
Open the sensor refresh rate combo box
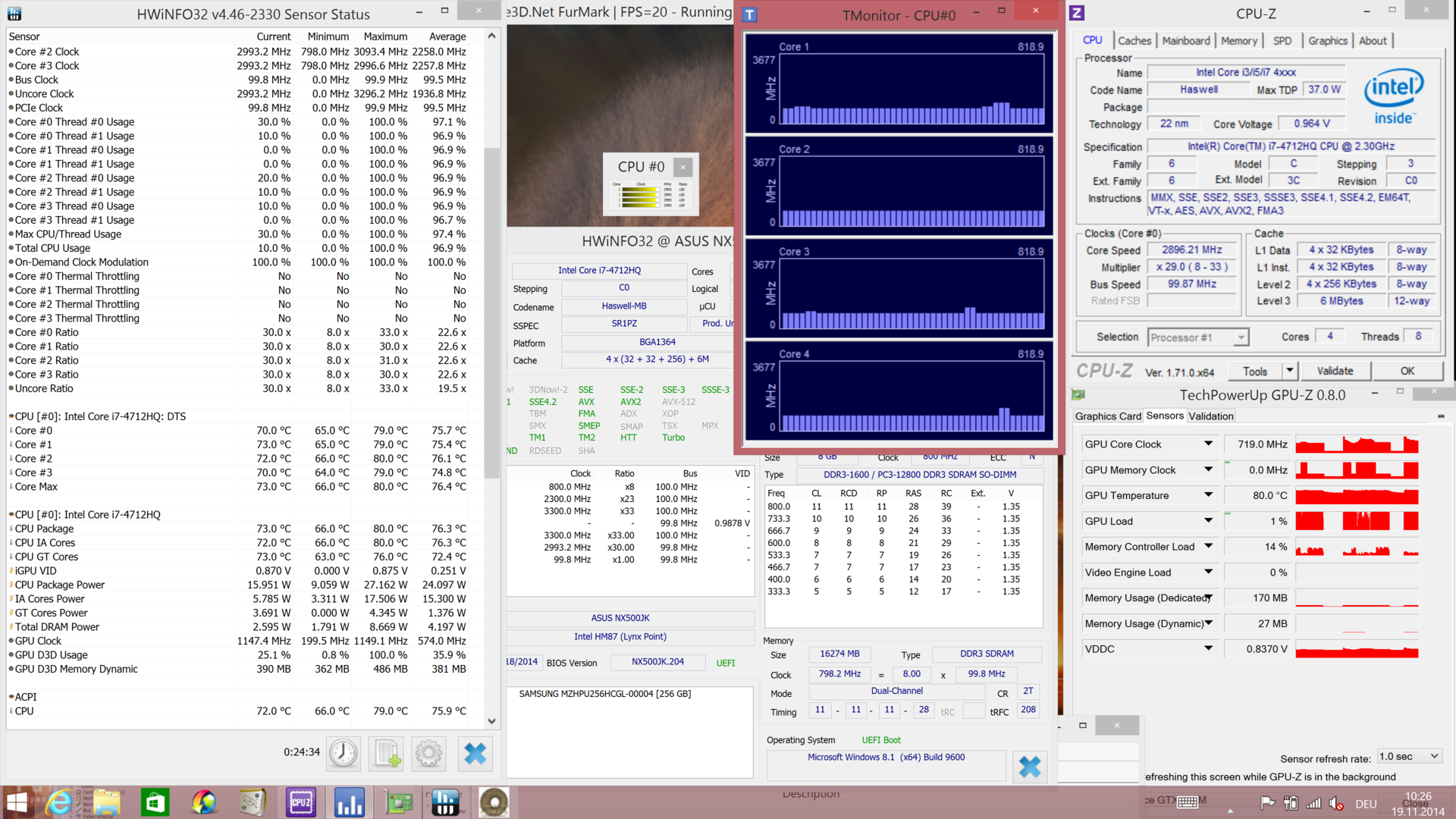coord(1409,757)
